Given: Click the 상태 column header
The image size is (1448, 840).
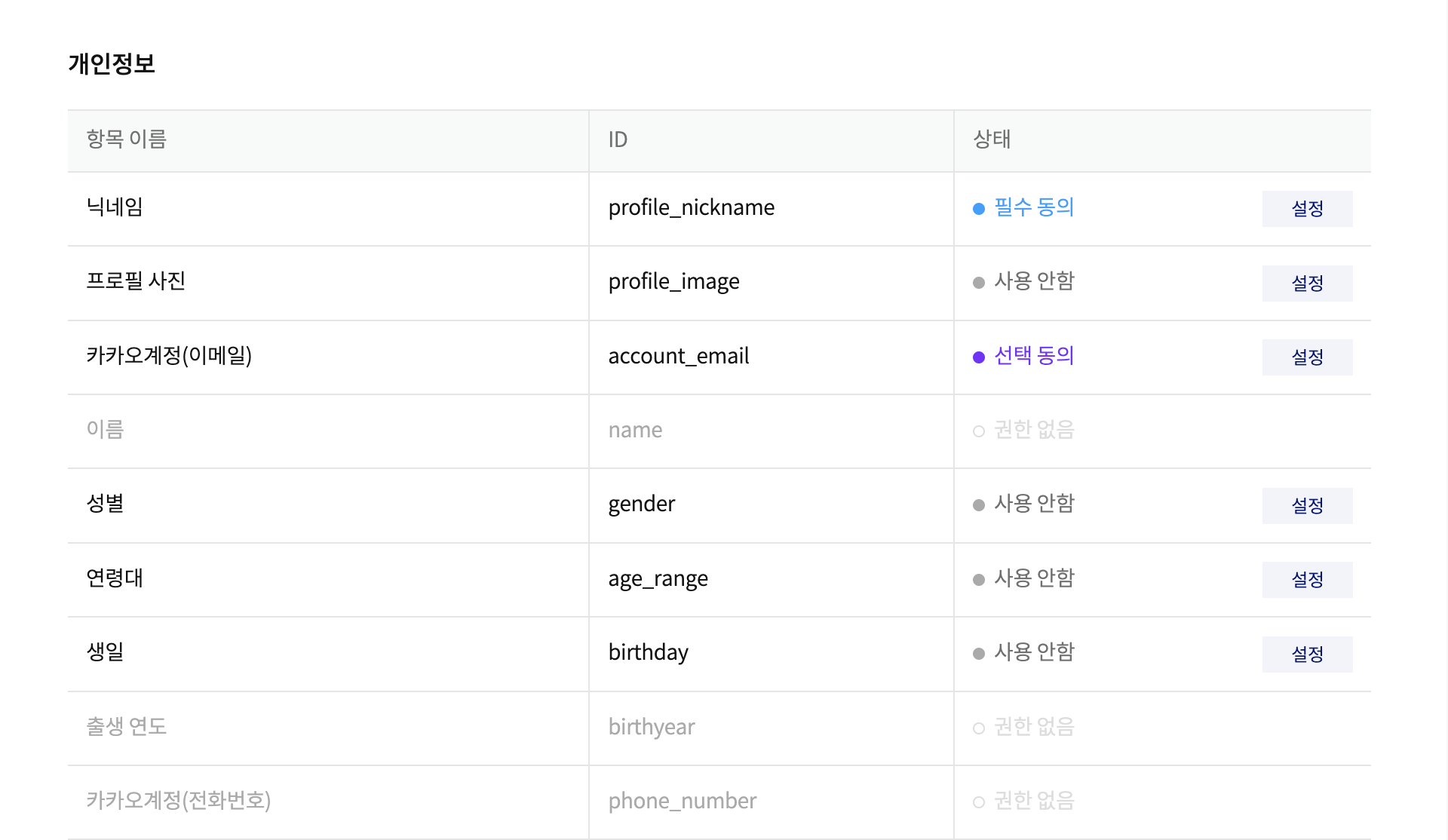Looking at the screenshot, I should click(x=992, y=139).
